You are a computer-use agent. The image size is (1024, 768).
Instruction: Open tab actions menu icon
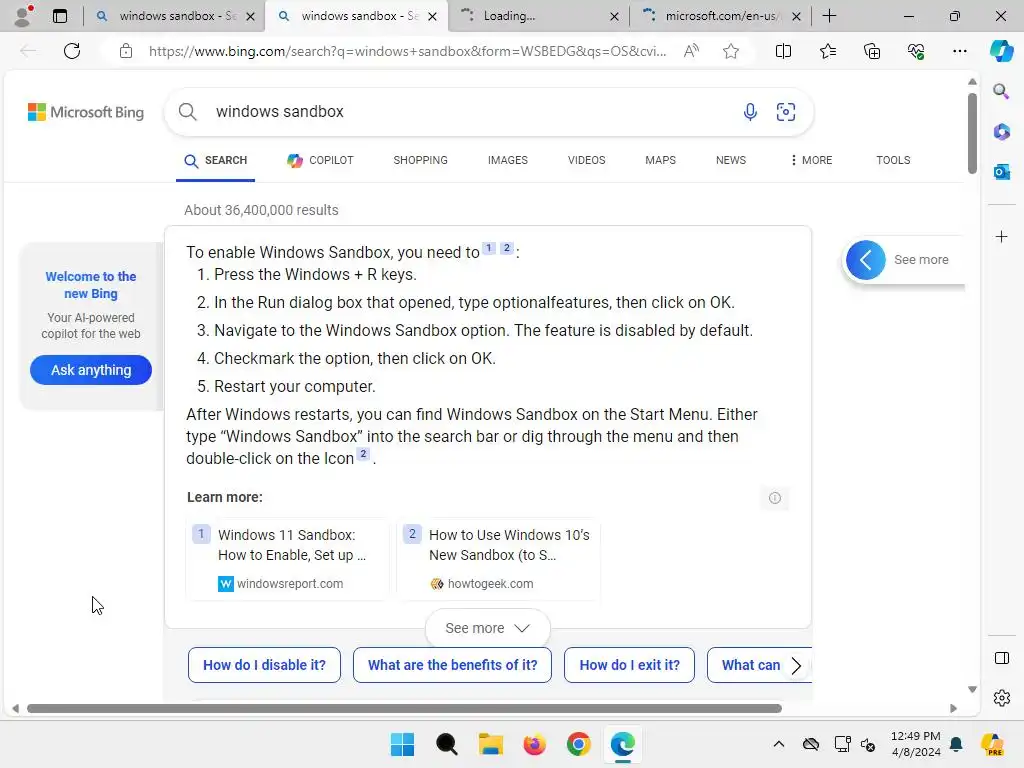pyautogui.click(x=60, y=16)
